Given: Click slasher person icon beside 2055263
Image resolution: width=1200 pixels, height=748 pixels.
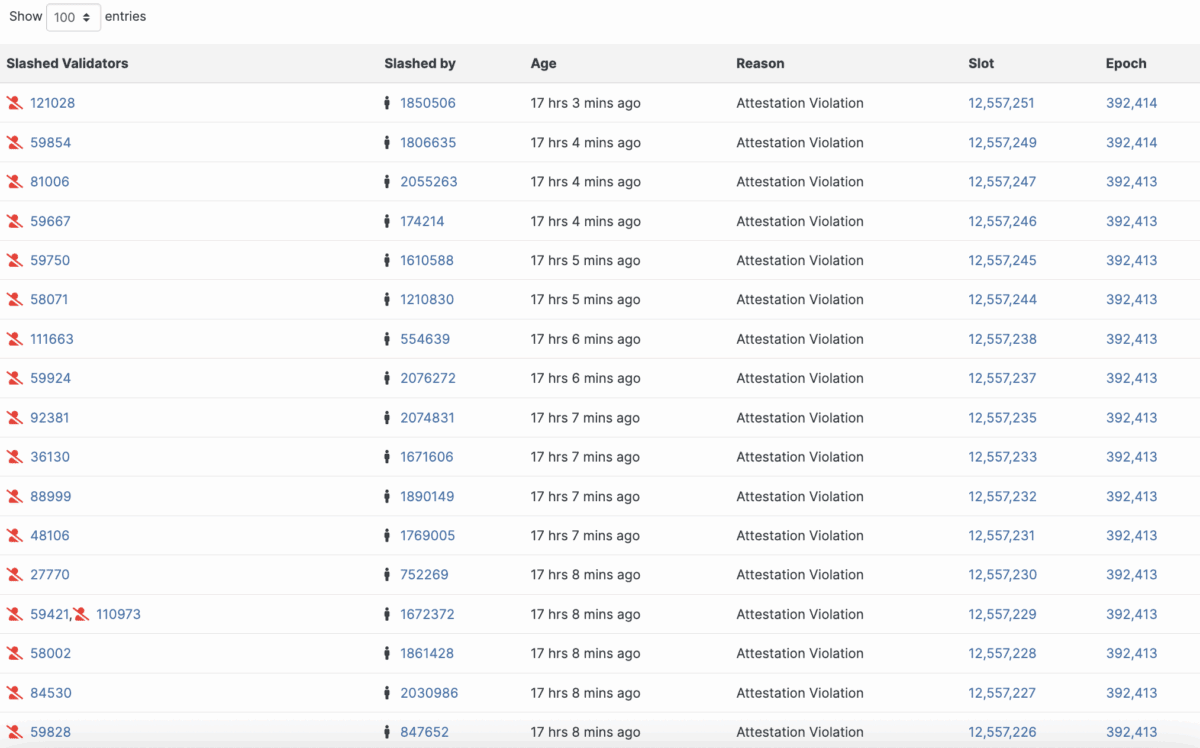Looking at the screenshot, I should coord(387,182).
